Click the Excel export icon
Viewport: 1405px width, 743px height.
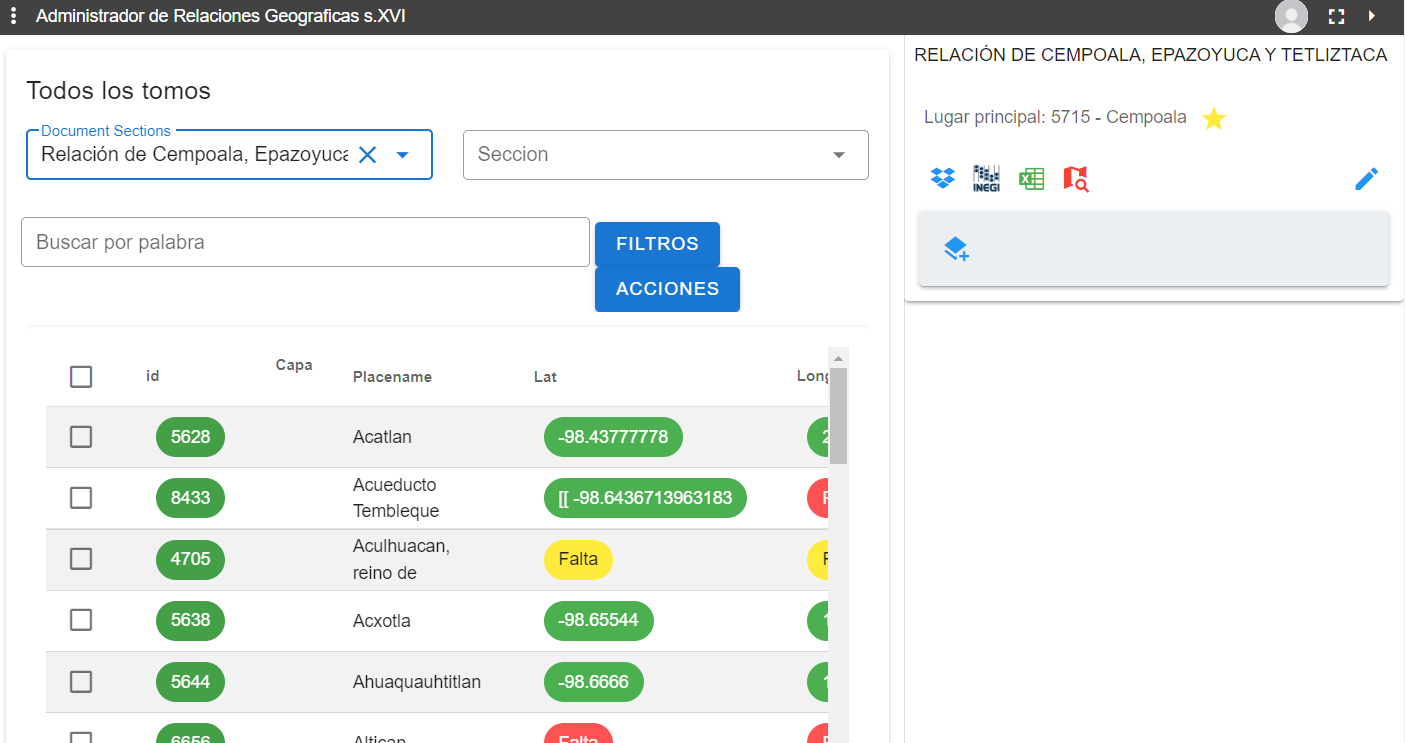[x=1031, y=179]
